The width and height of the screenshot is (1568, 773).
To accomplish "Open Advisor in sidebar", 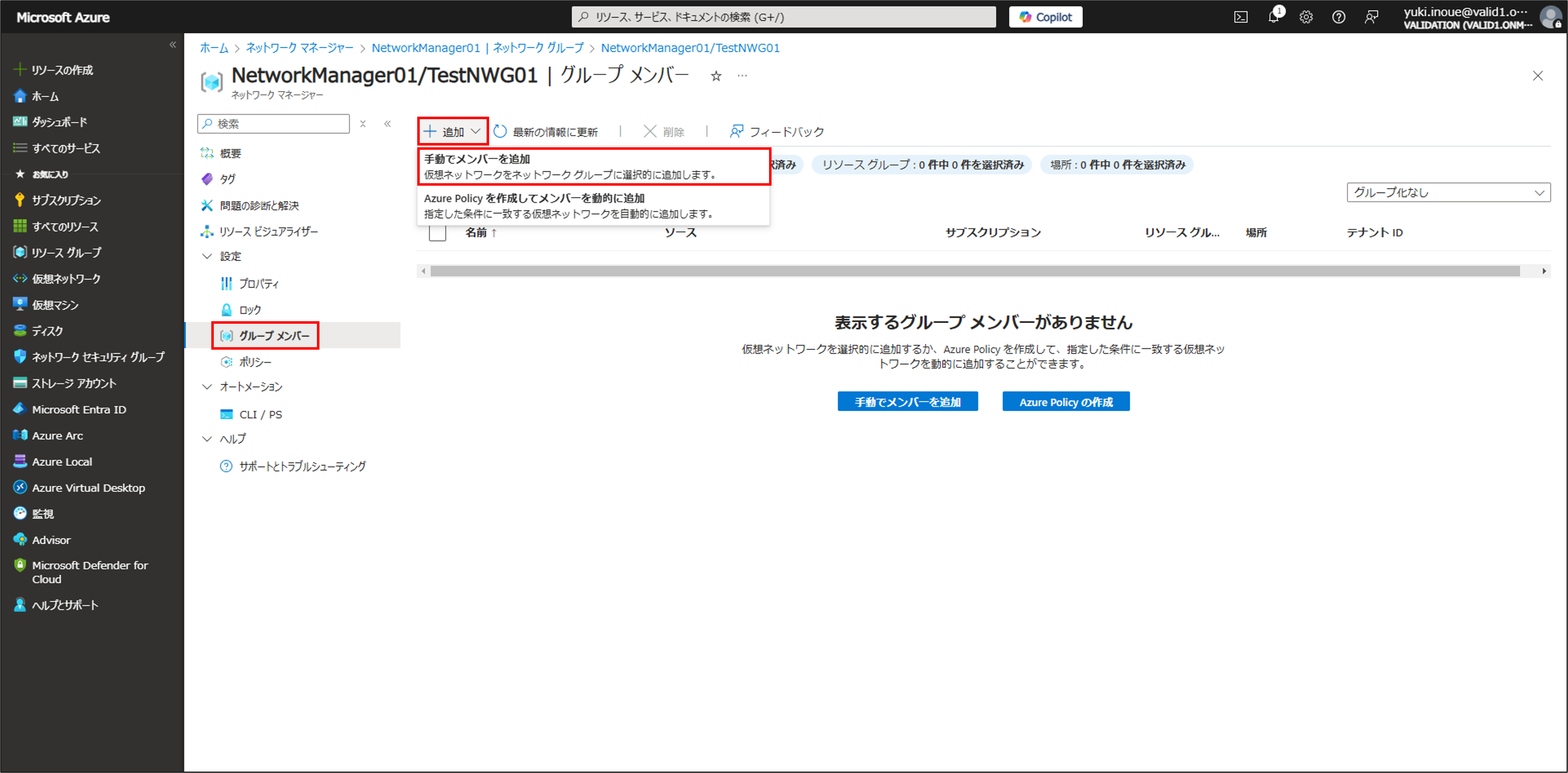I will [x=41, y=540].
